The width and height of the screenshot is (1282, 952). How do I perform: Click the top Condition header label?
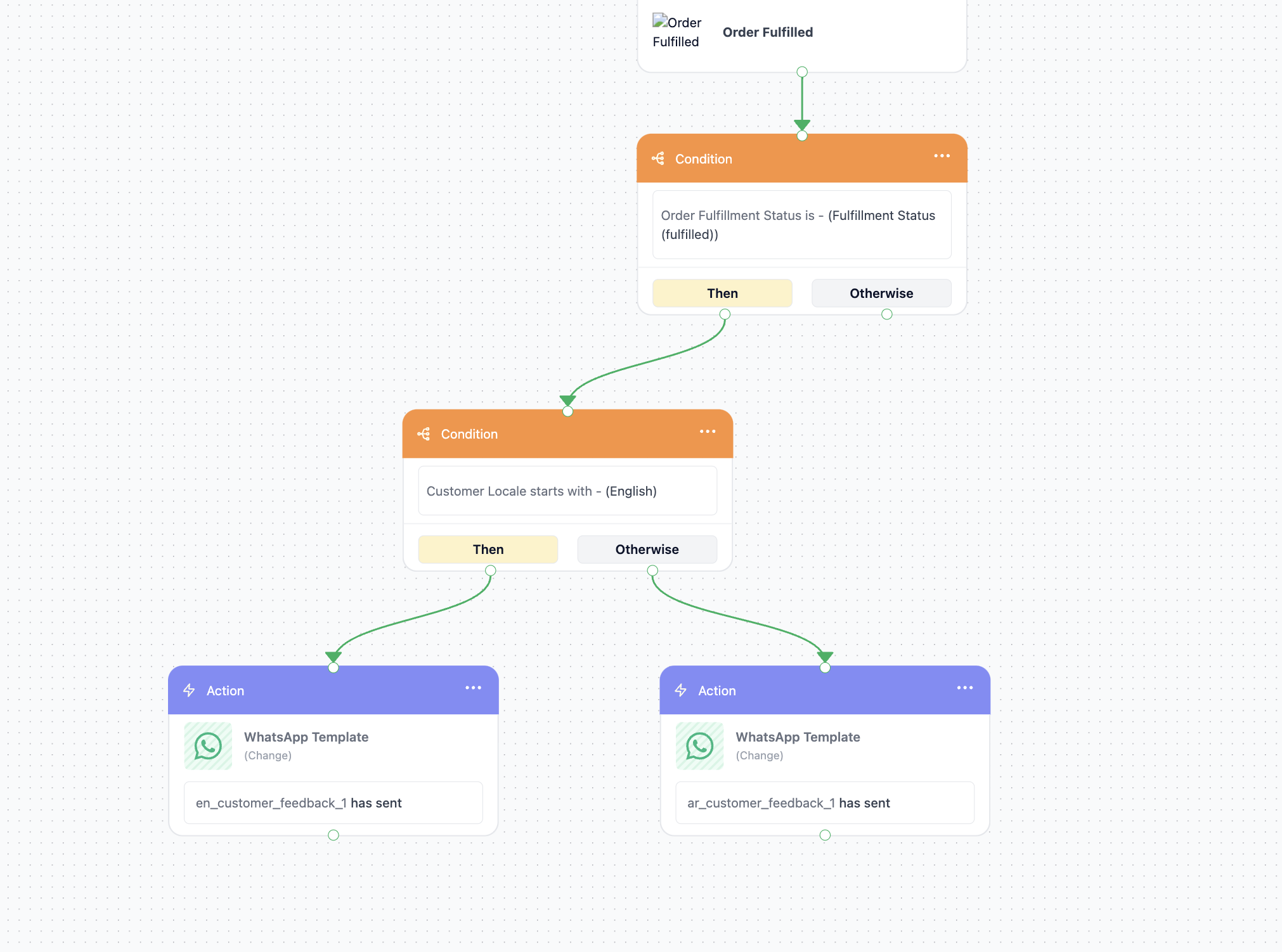coord(703,159)
